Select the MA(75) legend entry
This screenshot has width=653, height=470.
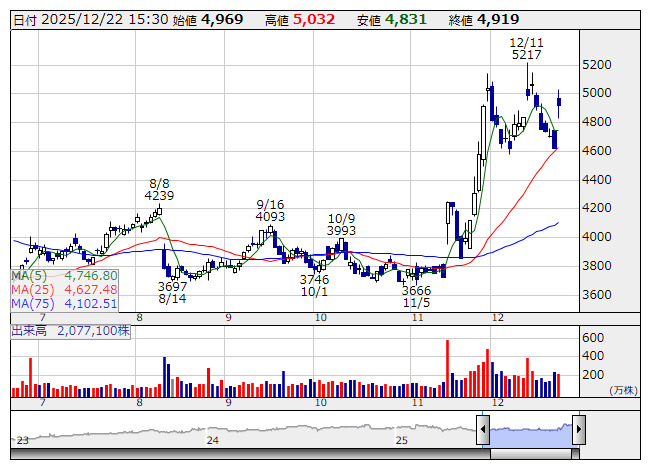coord(65,303)
